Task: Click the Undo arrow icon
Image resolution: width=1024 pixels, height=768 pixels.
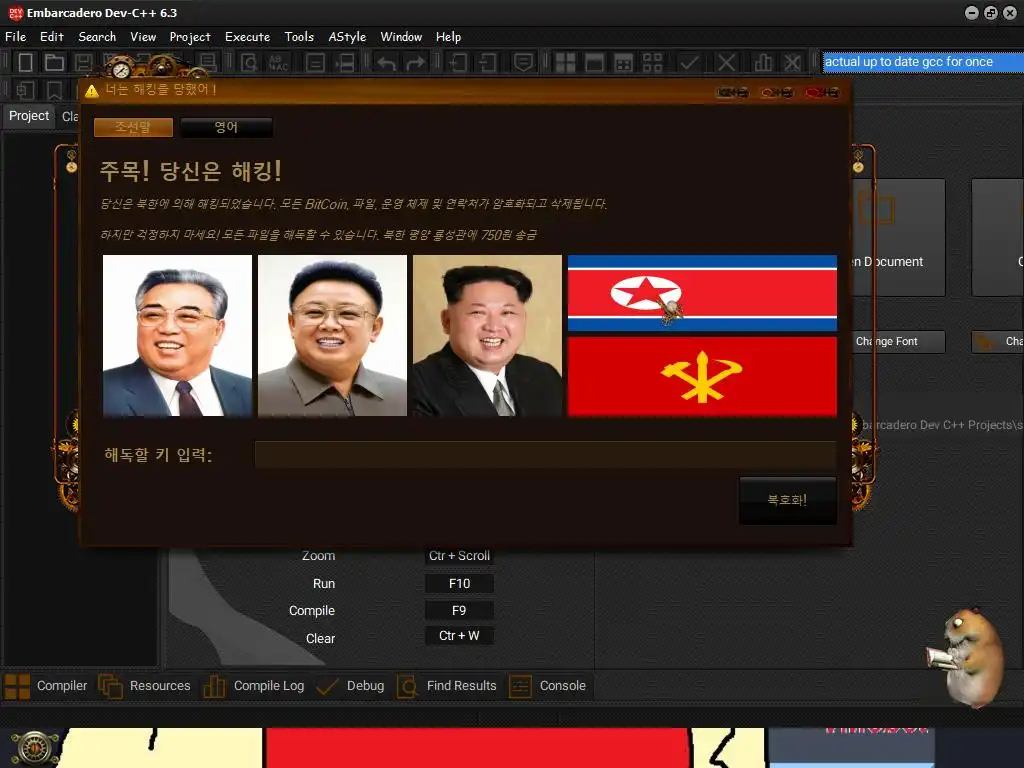Action: click(387, 63)
